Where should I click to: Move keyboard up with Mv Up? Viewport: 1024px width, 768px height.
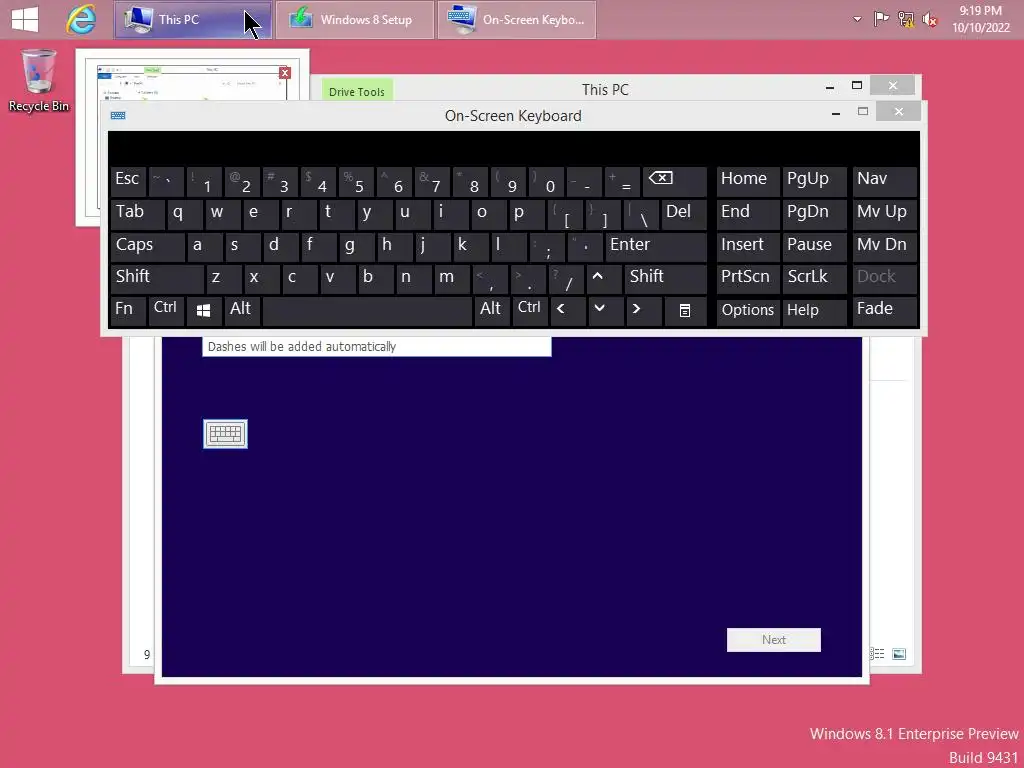point(885,213)
